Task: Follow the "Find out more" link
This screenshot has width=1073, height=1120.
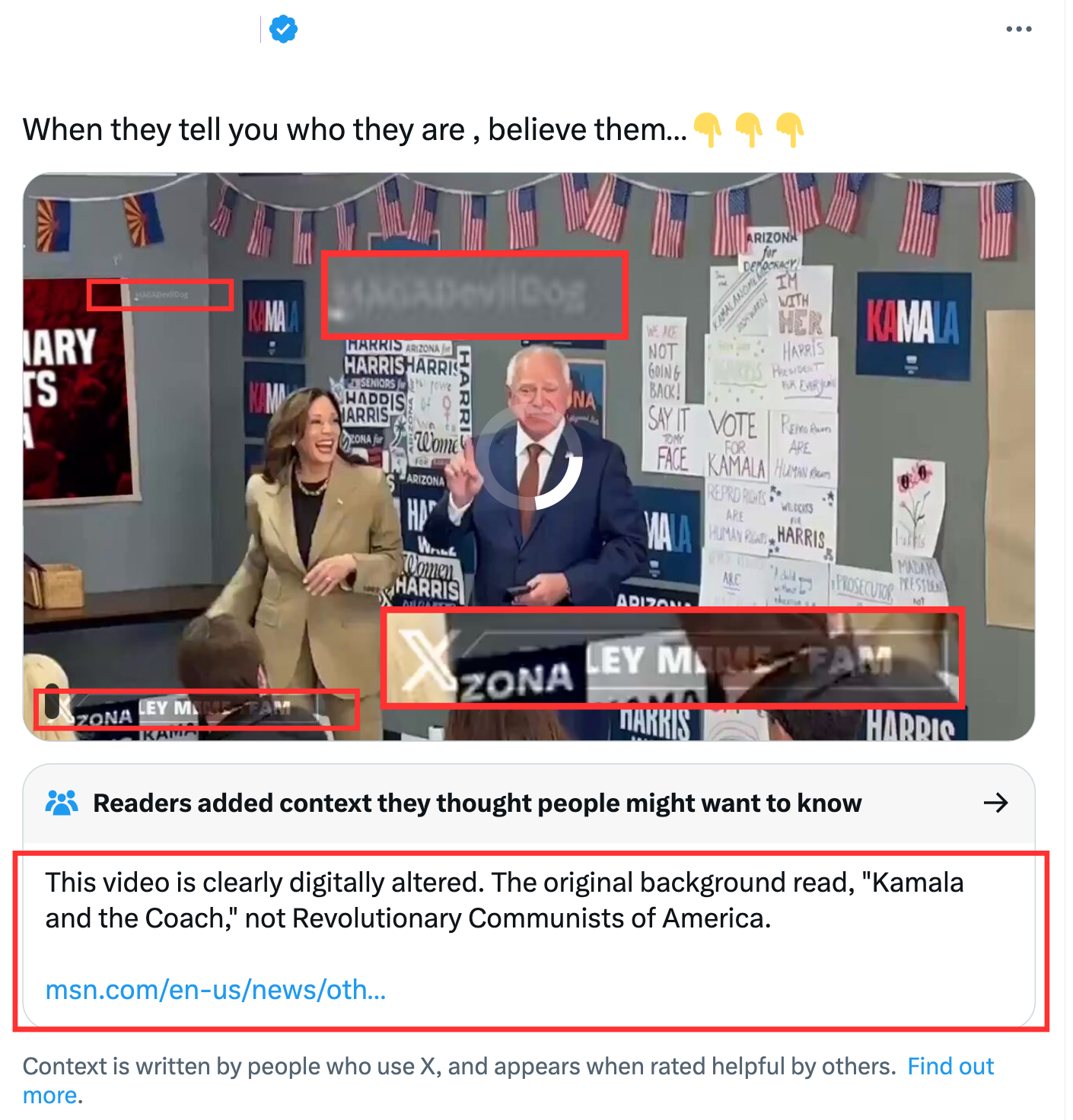Action: [x=508, y=1080]
